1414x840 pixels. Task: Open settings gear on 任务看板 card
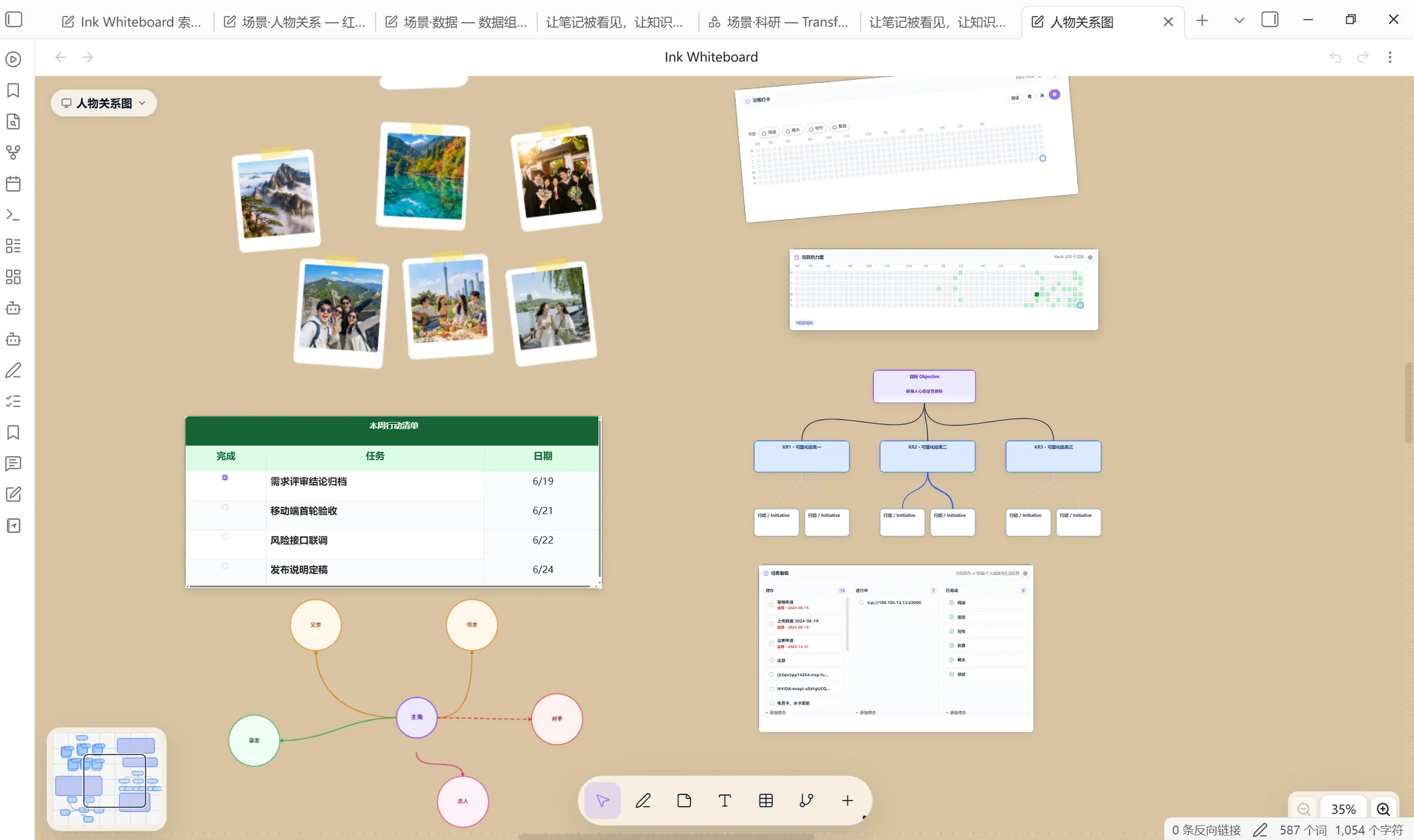(1025, 573)
